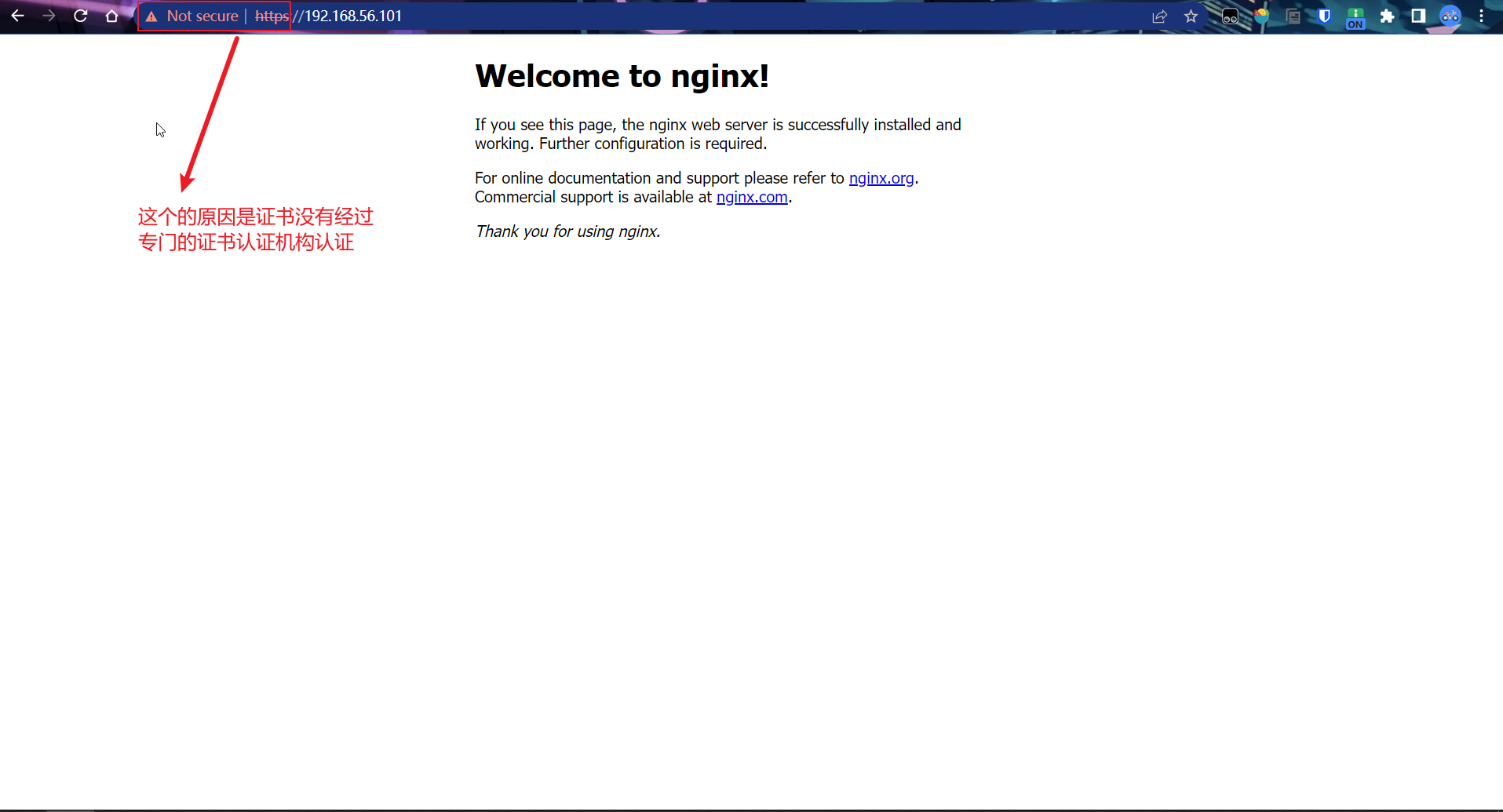Open the gray document copy extension
This screenshot has height=812, width=1503.
(1293, 16)
